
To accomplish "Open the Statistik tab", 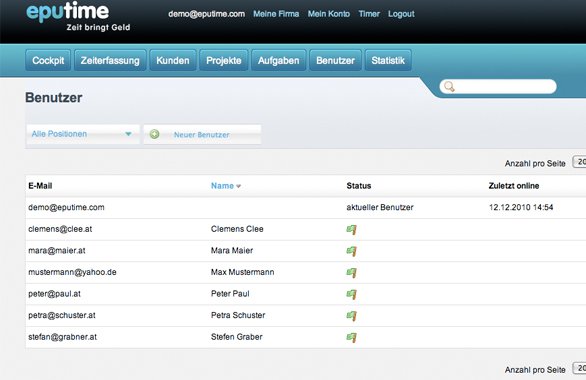I will (388, 60).
